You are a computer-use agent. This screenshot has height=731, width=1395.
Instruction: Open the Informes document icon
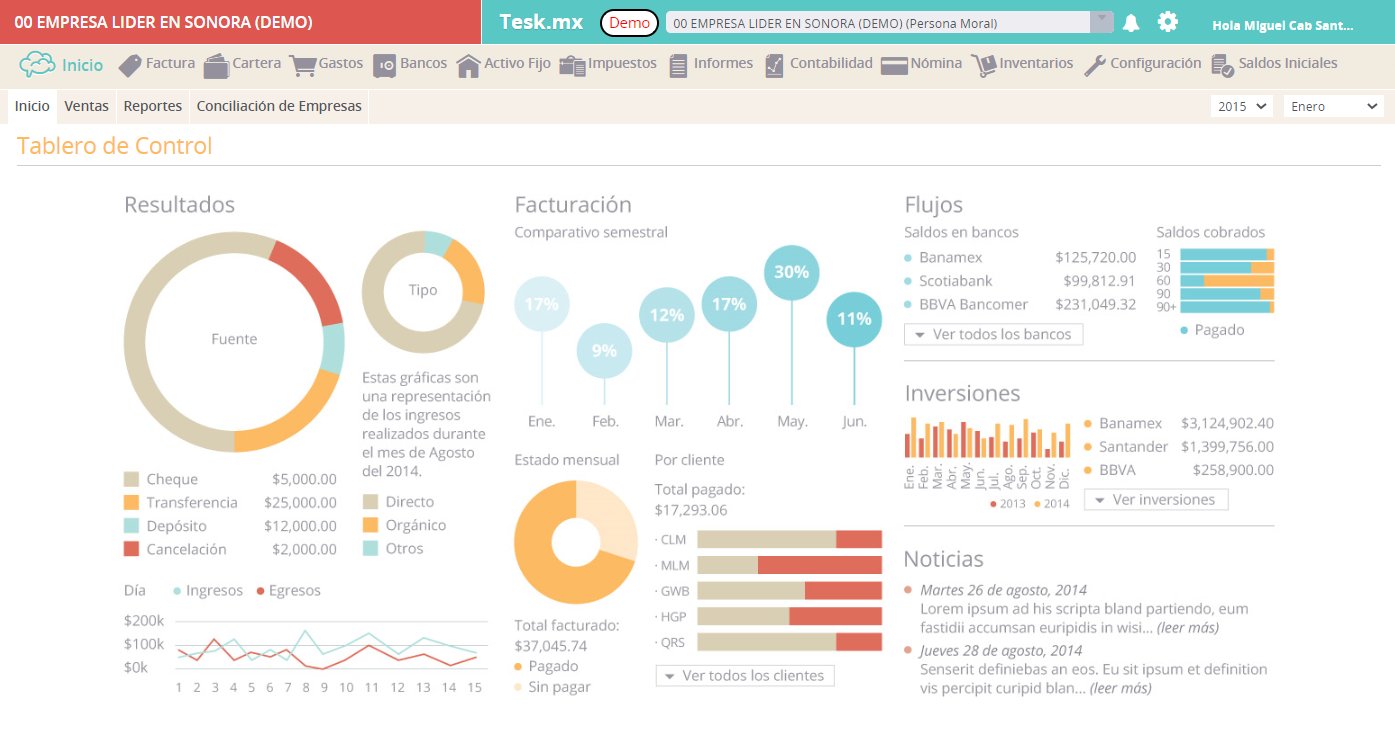[678, 66]
